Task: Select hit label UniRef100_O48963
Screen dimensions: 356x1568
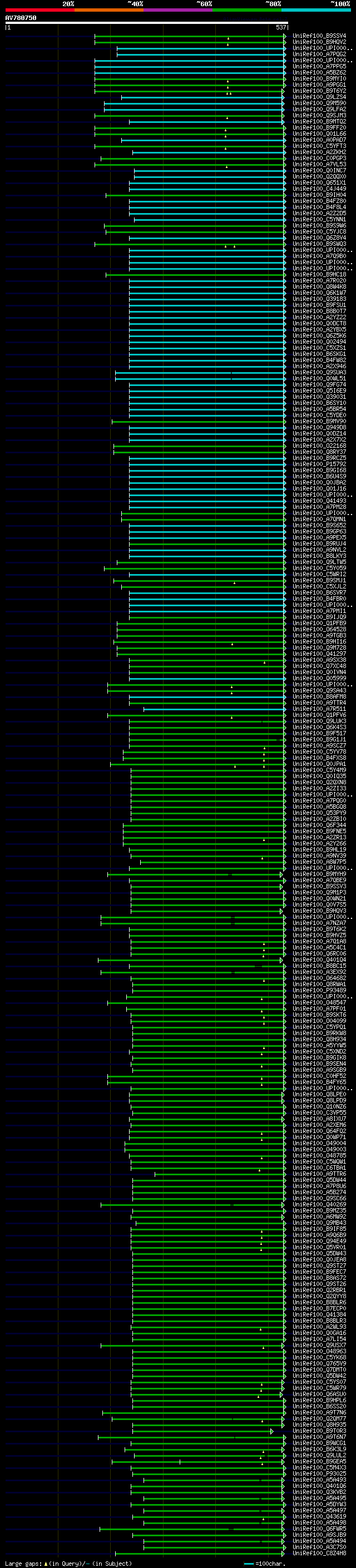Action: pos(319,1351)
